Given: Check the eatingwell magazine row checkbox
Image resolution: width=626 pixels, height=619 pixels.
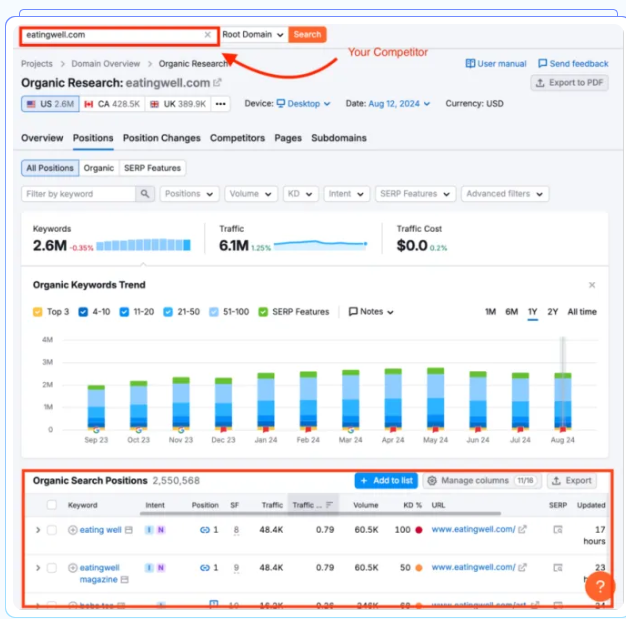Looking at the screenshot, I should [x=52, y=568].
